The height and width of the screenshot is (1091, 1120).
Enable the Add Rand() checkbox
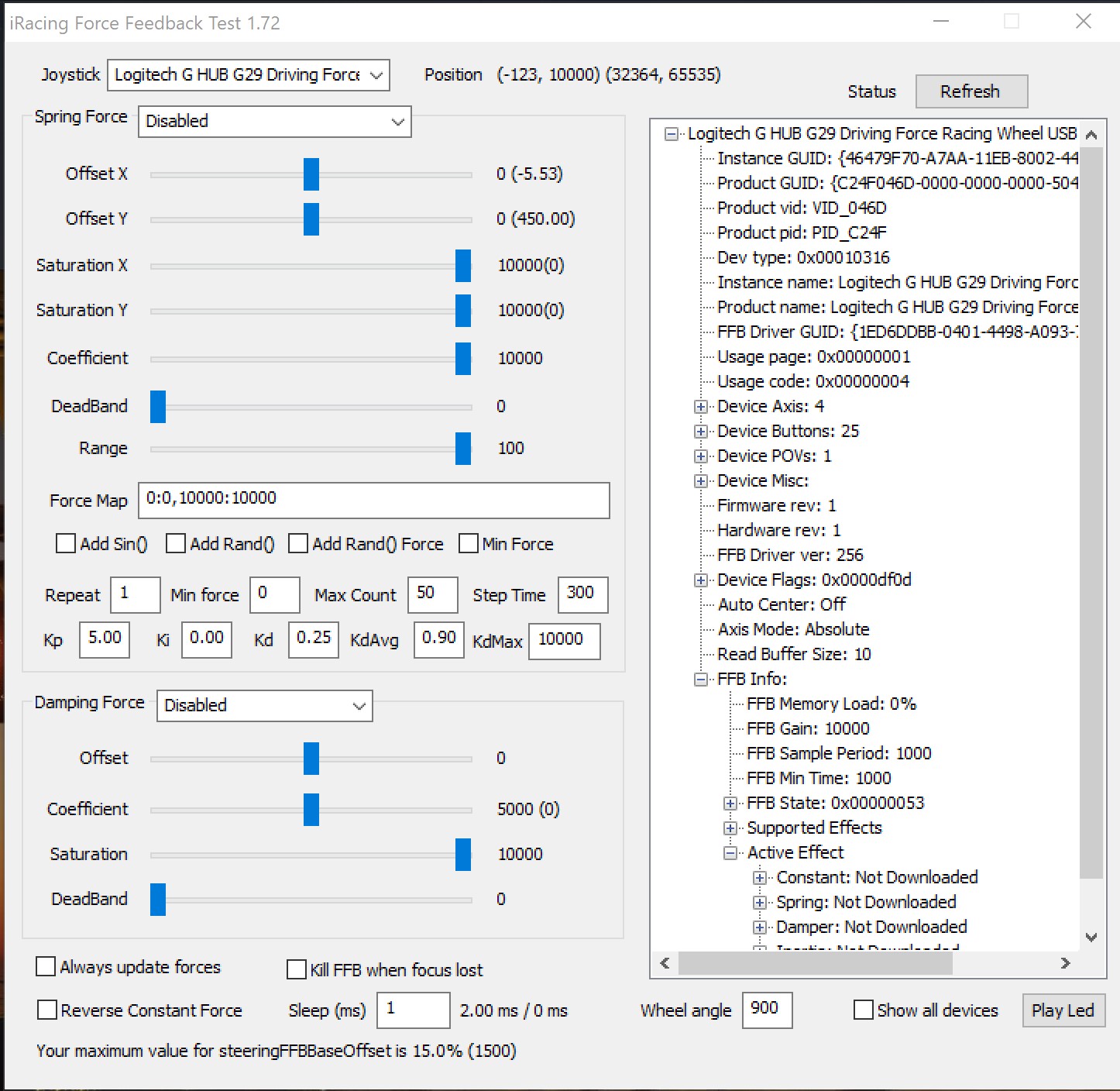(176, 544)
